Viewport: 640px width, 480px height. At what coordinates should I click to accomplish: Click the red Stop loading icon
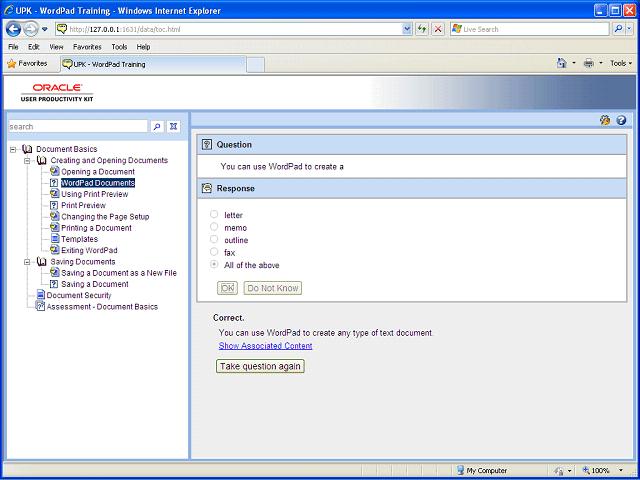[438, 29]
